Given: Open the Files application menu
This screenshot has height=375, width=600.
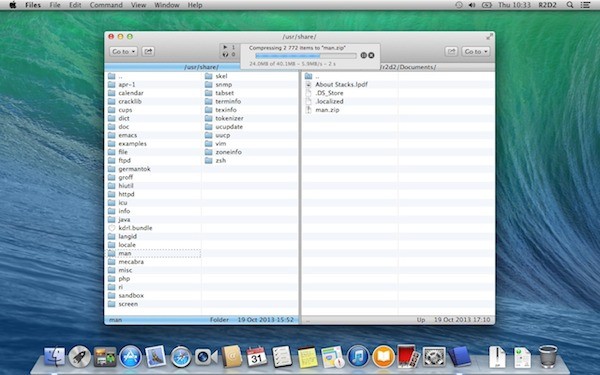Looking at the screenshot, I should click(33, 5).
